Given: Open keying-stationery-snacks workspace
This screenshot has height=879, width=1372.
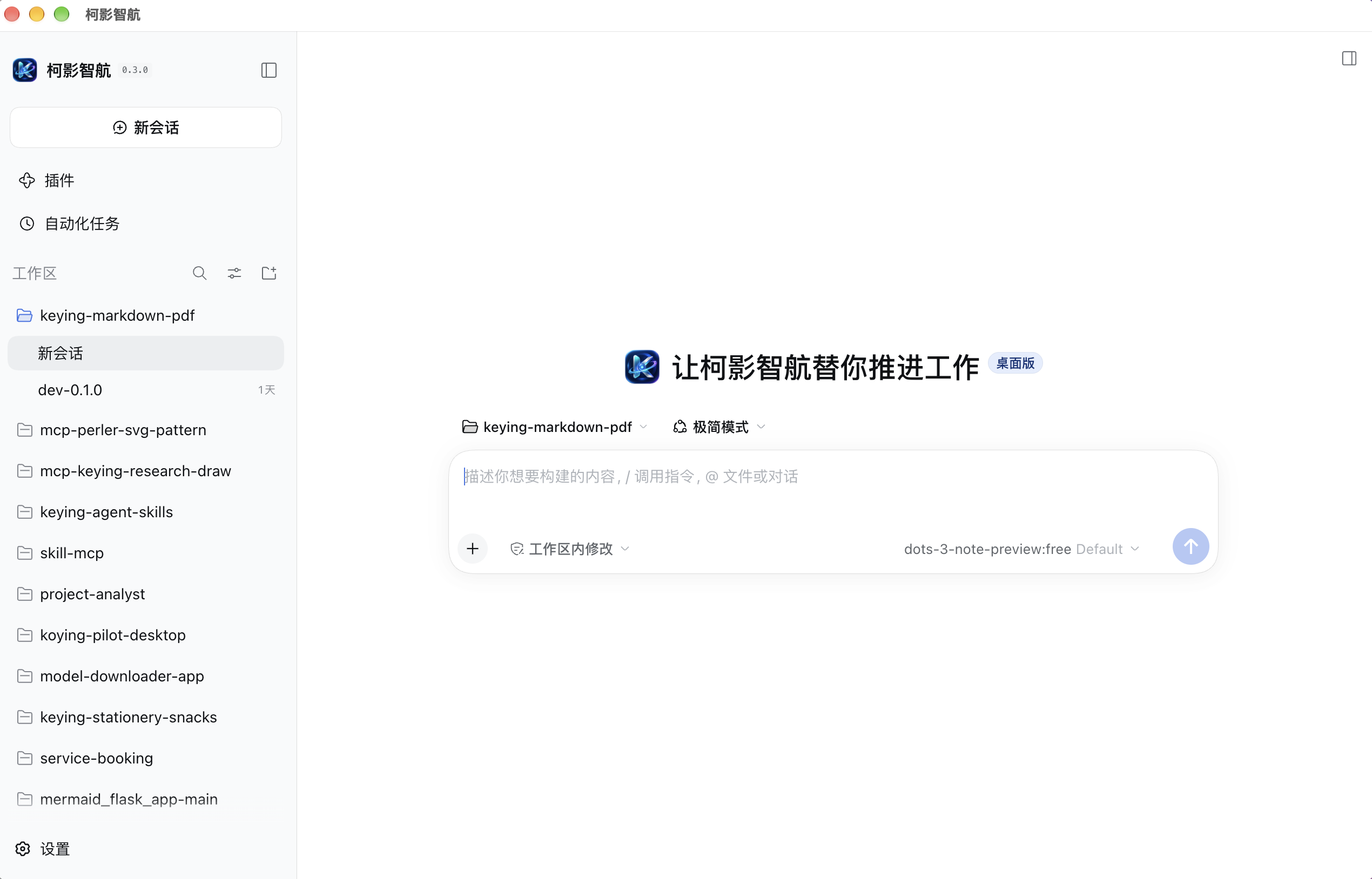Looking at the screenshot, I should (x=146, y=718).
